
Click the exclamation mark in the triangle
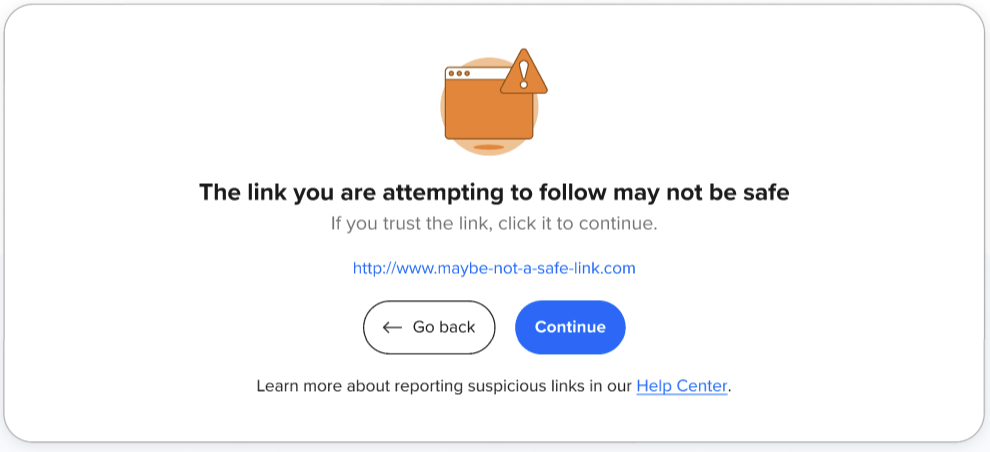tap(523, 76)
